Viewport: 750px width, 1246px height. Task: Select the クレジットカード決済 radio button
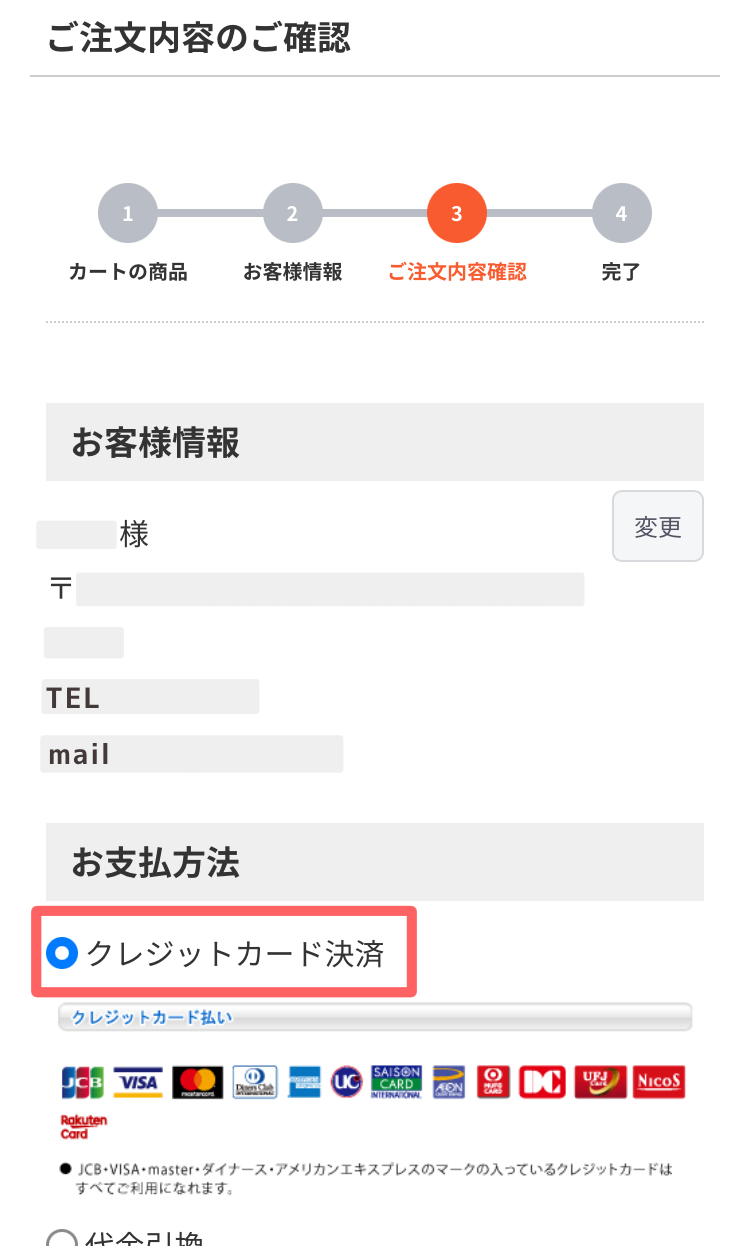tap(62, 954)
